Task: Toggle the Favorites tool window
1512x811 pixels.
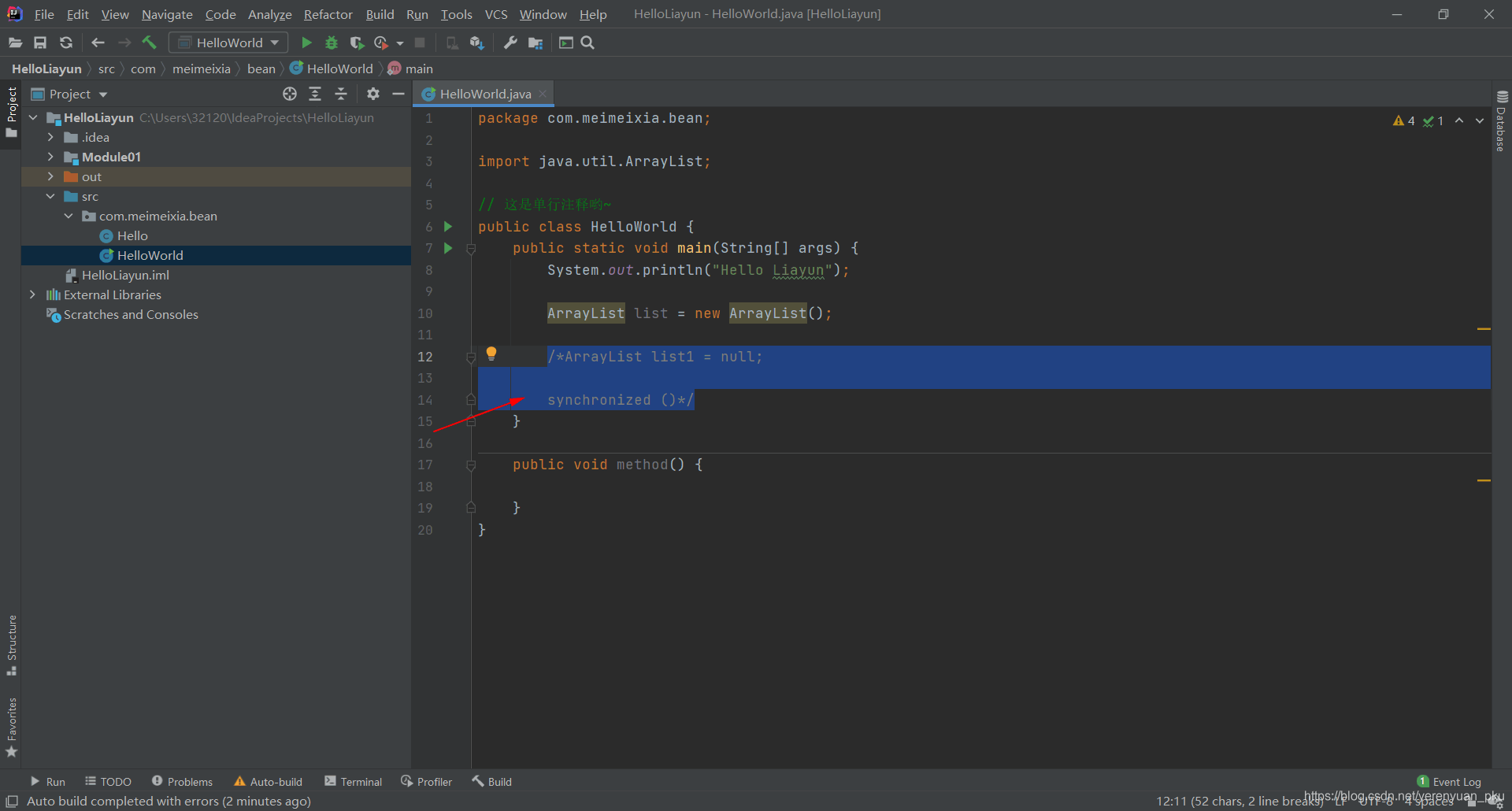Action: [x=12, y=728]
